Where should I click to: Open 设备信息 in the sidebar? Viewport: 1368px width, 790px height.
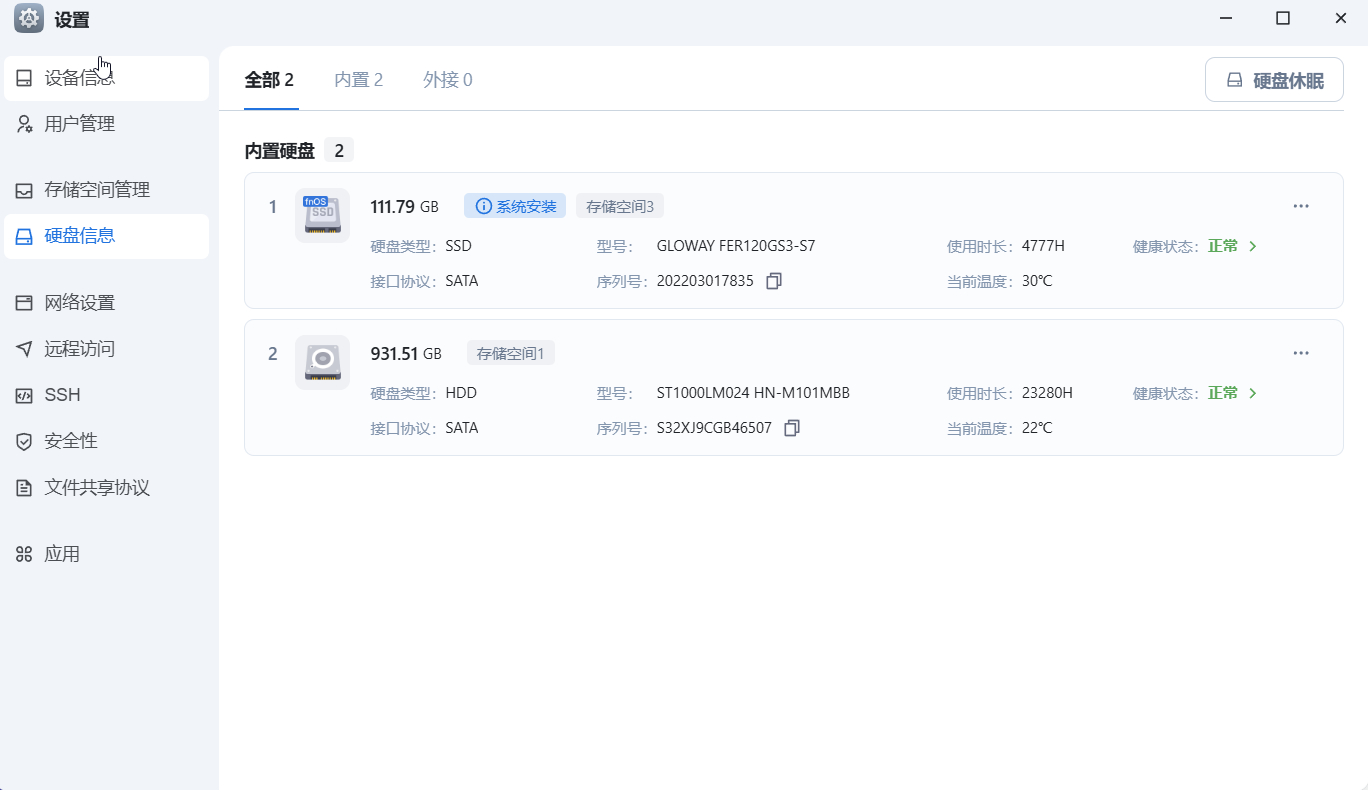point(106,78)
